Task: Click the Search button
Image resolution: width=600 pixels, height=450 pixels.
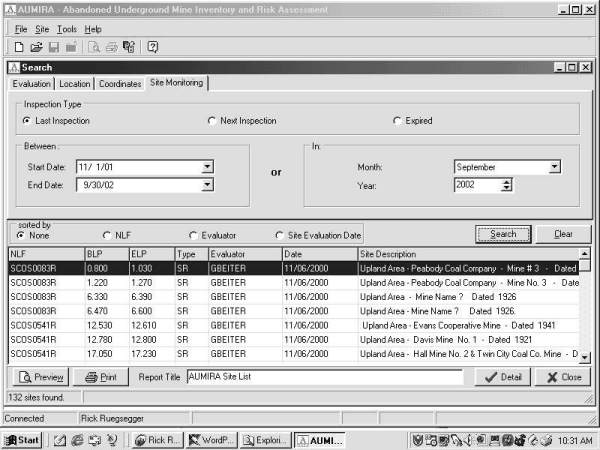Action: pos(503,234)
